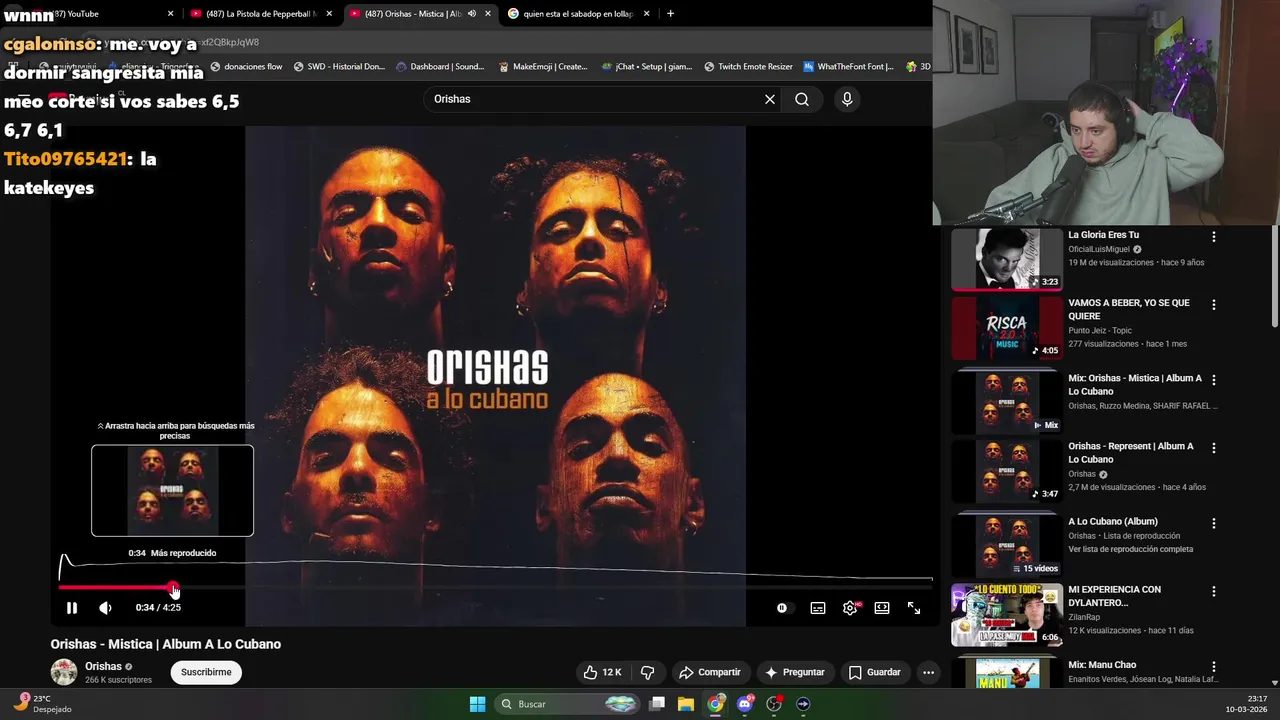Switch to the La Pistola de Pepperball tab
Viewport: 1280px width, 720px height.
[261, 14]
